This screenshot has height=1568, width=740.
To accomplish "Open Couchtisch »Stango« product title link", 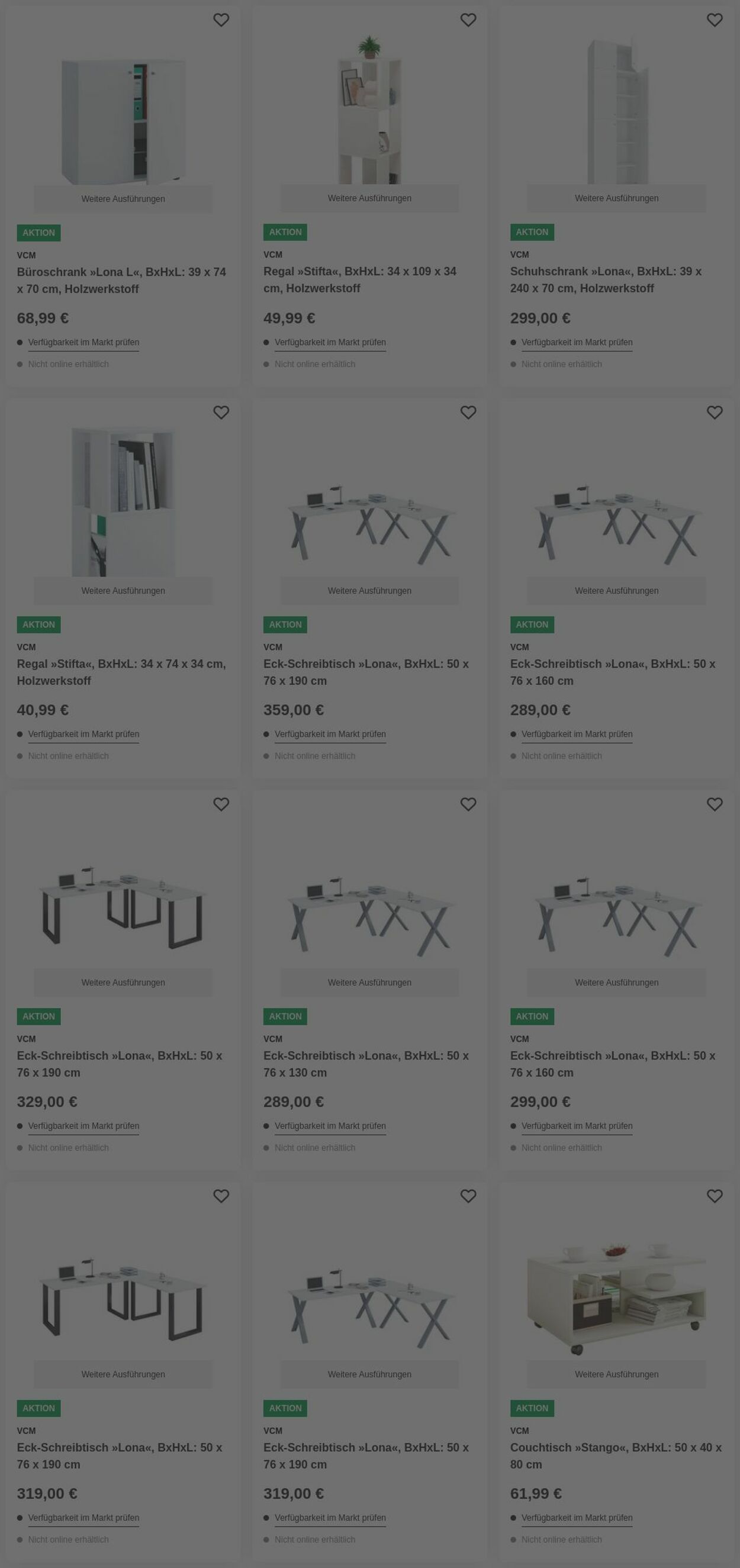I will tap(615, 1456).
